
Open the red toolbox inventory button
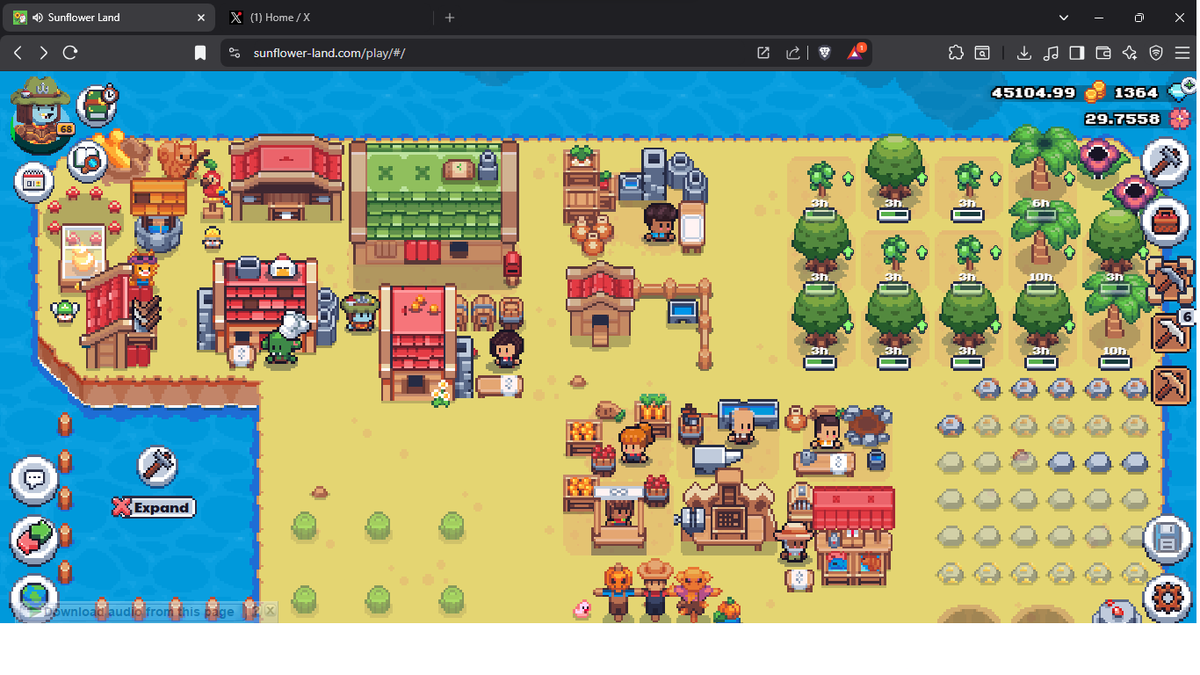[1165, 220]
